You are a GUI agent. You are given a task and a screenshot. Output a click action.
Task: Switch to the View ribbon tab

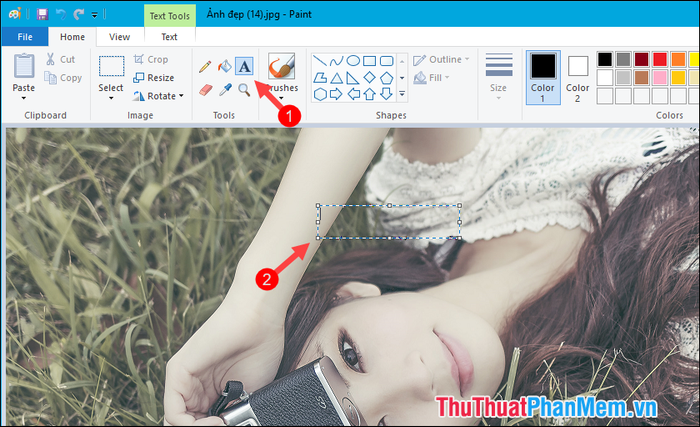point(120,37)
